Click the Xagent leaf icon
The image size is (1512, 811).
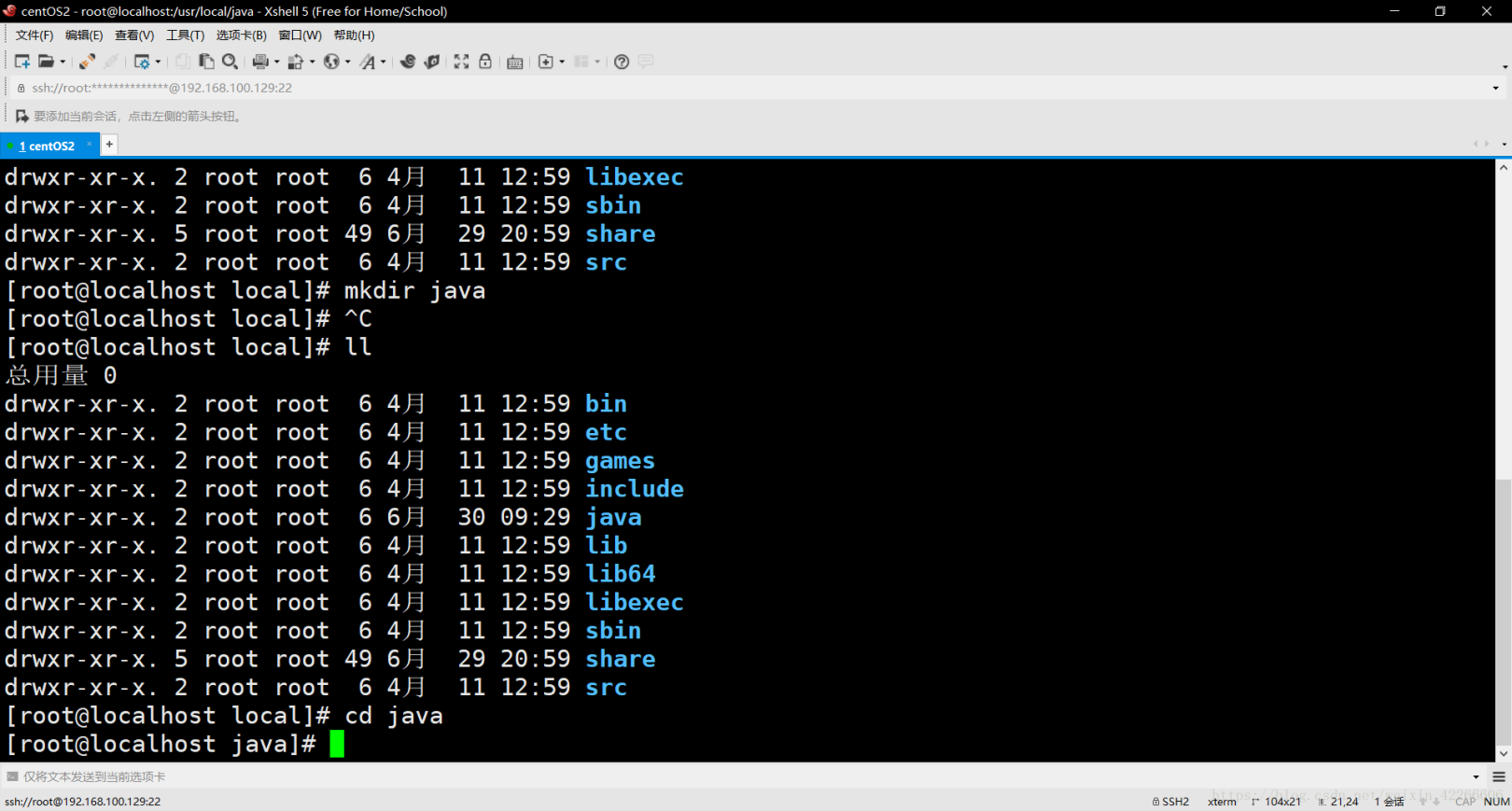click(431, 62)
